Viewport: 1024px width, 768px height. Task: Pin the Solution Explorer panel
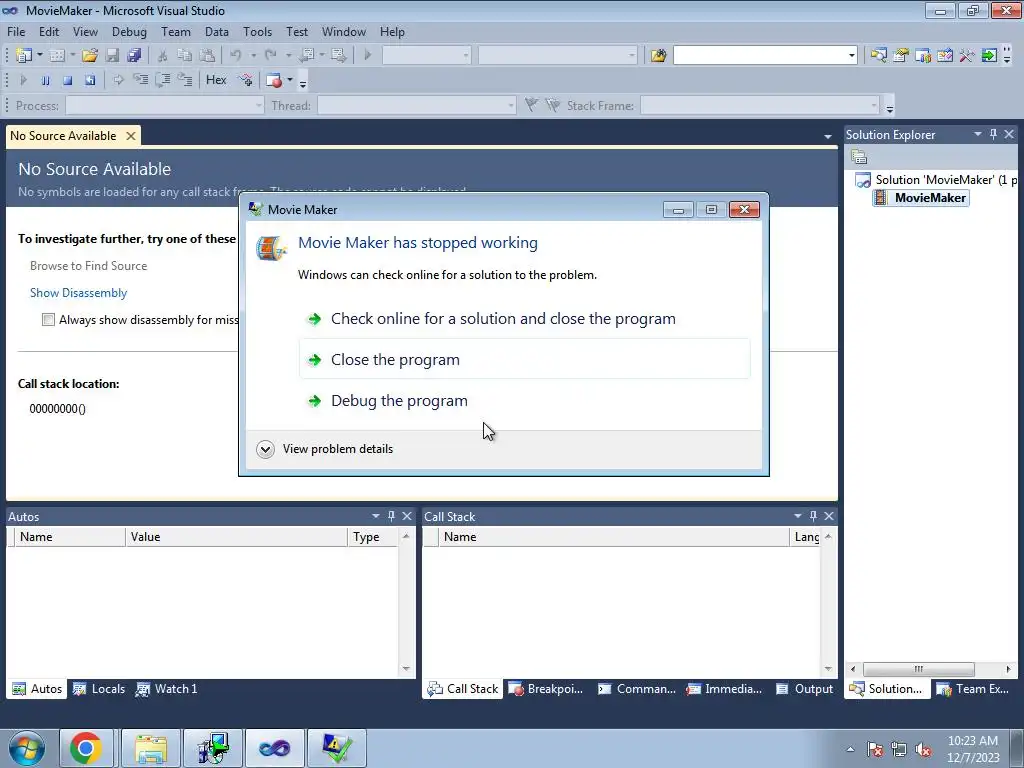[993, 134]
